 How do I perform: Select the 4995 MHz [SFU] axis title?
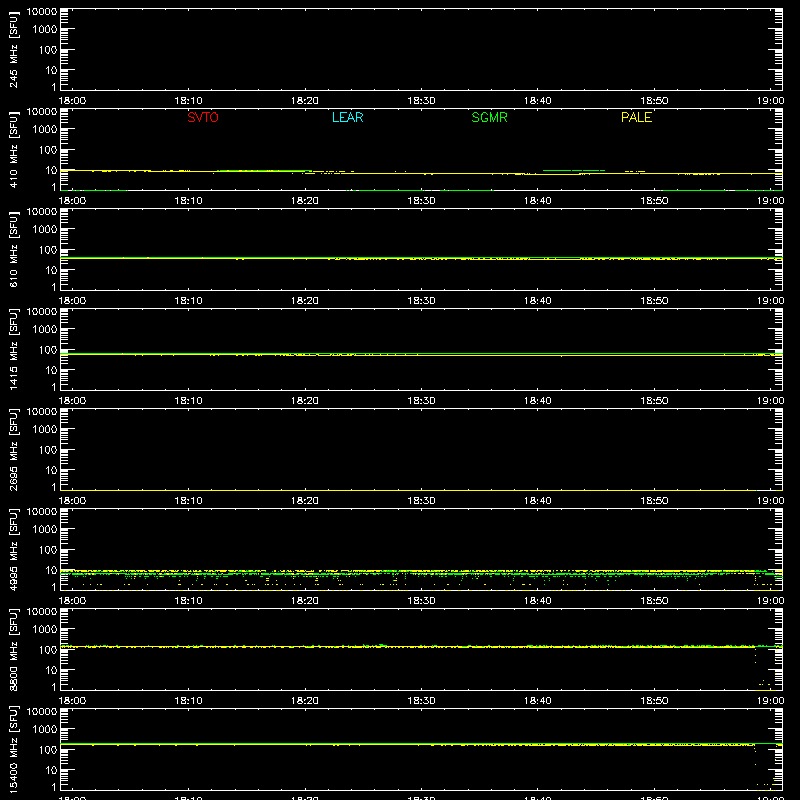coord(14,549)
